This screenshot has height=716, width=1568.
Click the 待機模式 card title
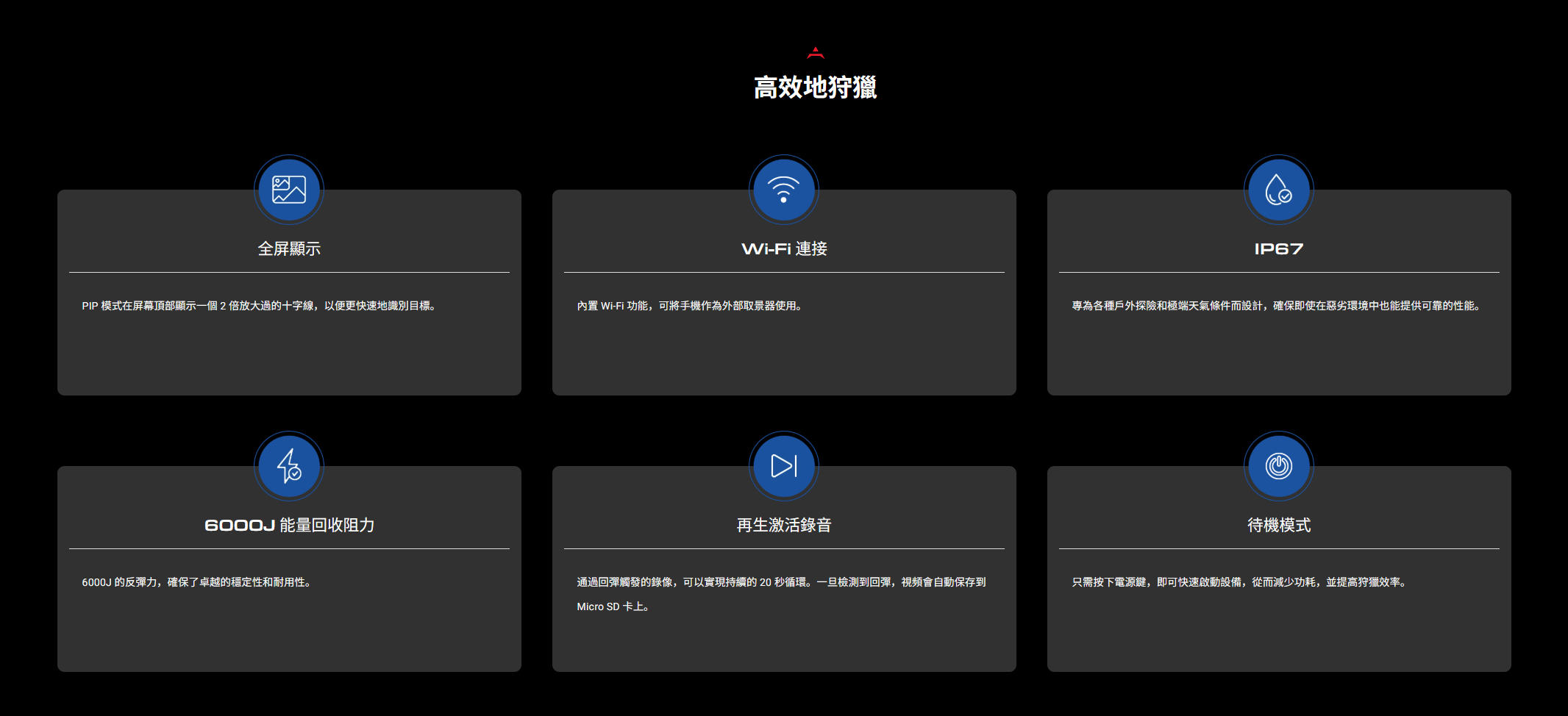click(1279, 526)
